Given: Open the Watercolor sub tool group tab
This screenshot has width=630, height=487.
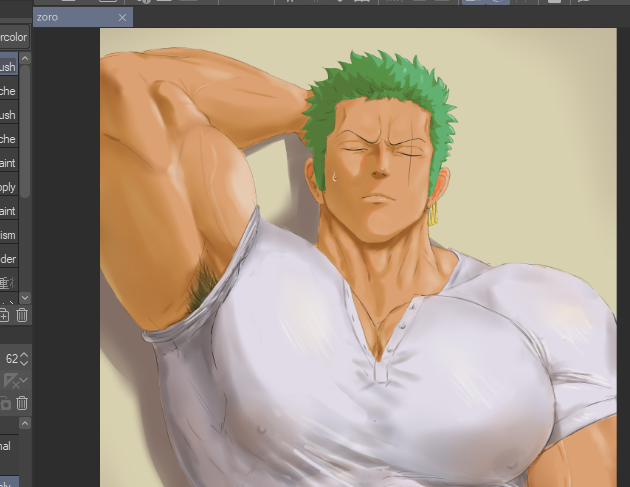Looking at the screenshot, I should [14, 37].
